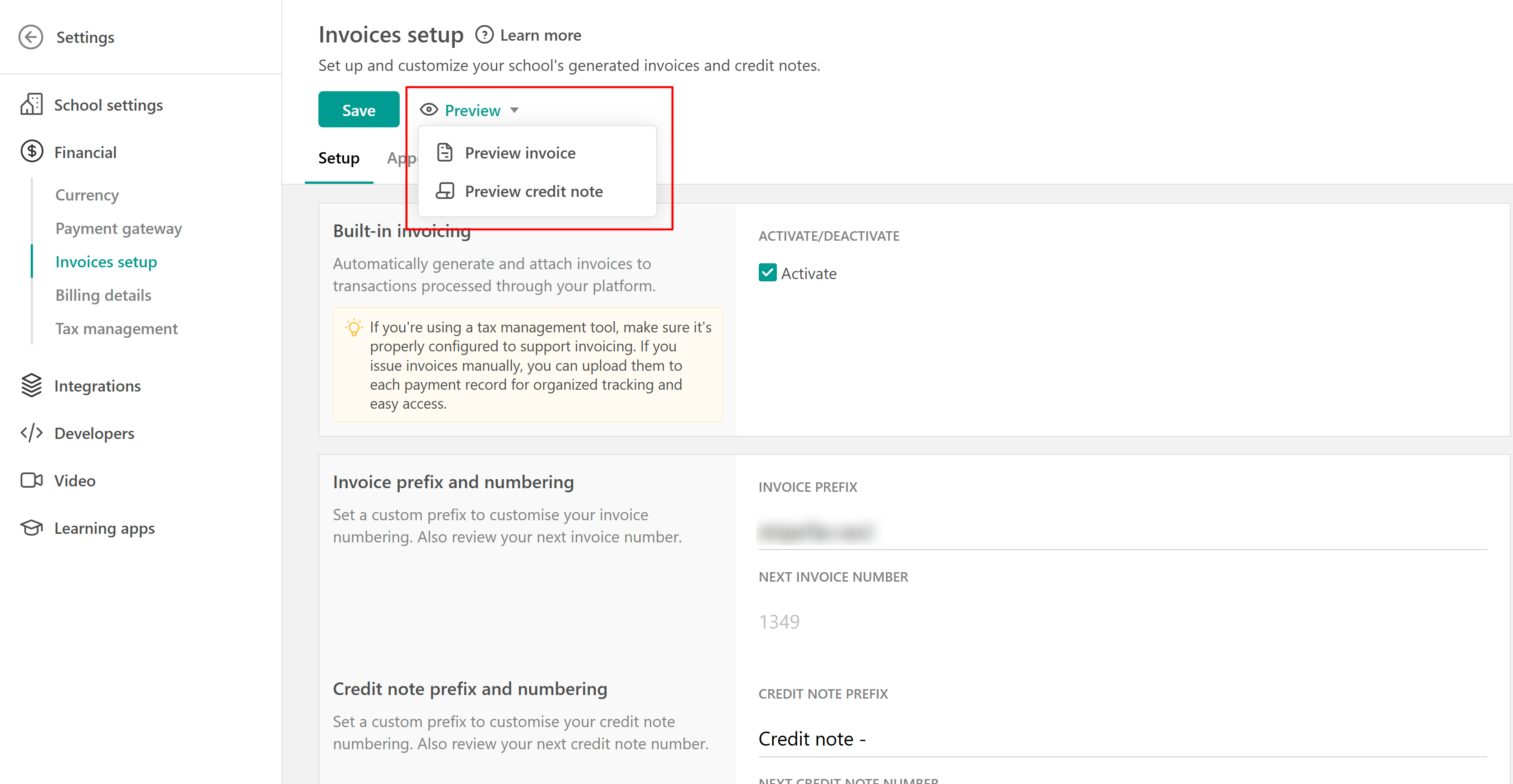1513x784 pixels.
Task: Click the Financial dollar sign icon
Action: [32, 151]
